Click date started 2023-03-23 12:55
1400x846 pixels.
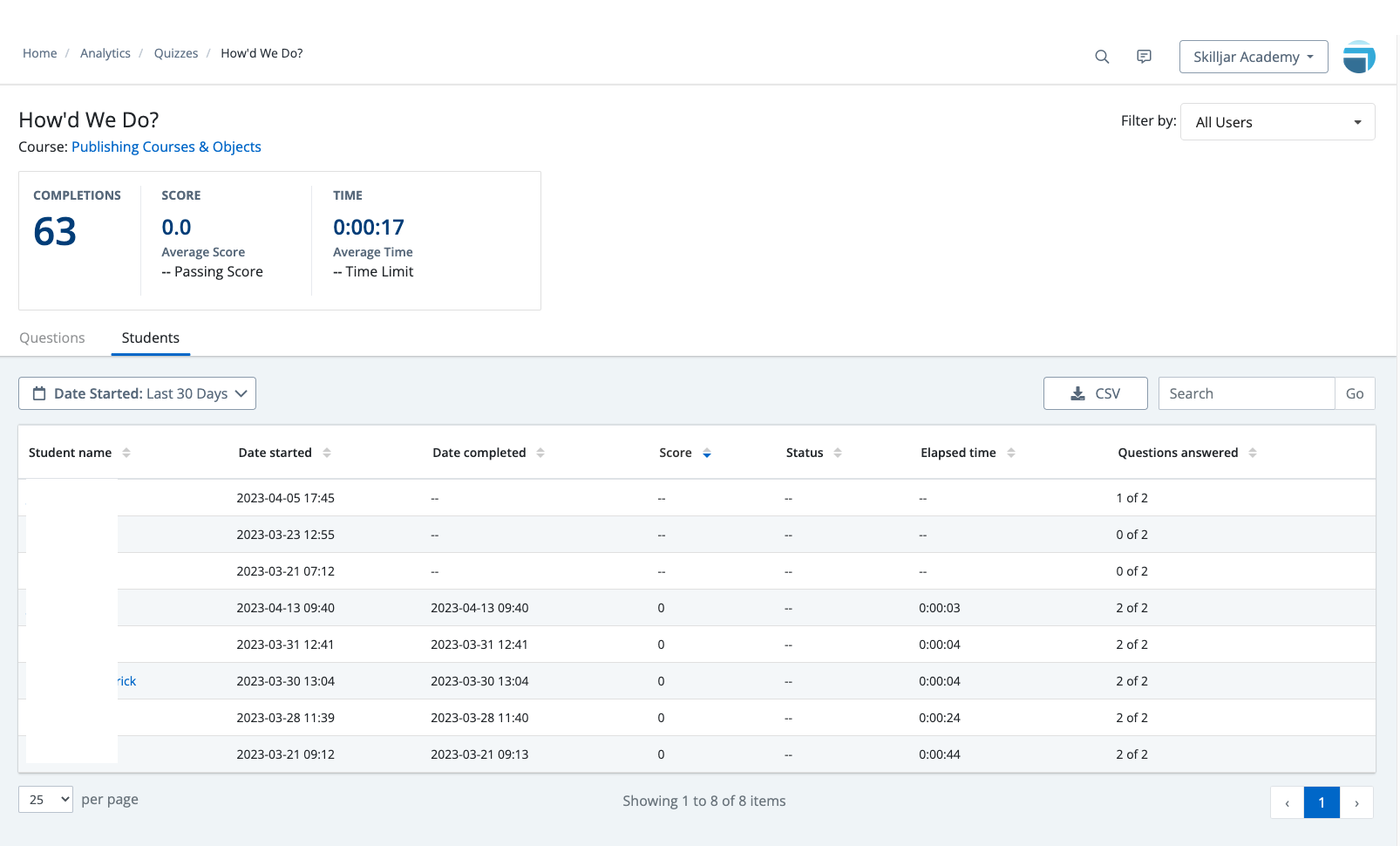click(x=286, y=535)
